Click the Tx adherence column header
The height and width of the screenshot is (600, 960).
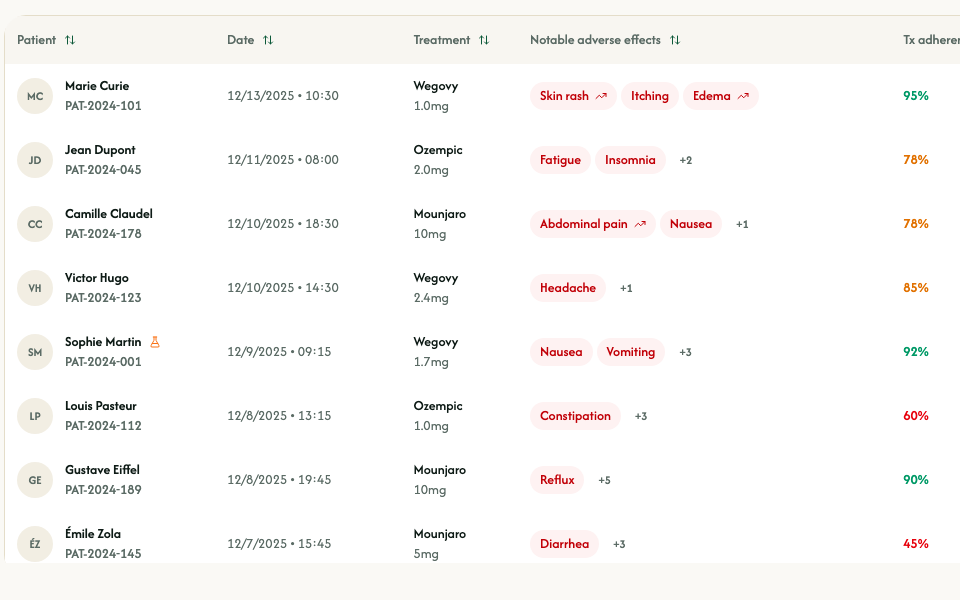pos(930,40)
